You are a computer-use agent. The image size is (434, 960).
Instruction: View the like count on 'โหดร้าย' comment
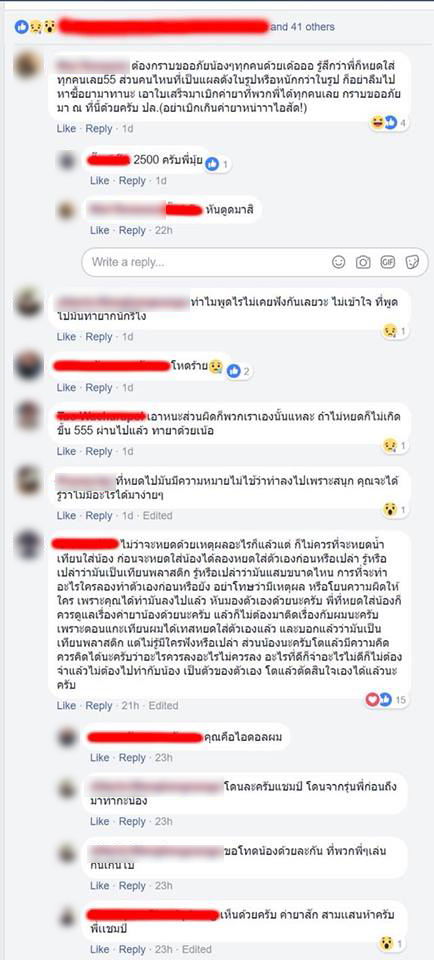(240, 371)
